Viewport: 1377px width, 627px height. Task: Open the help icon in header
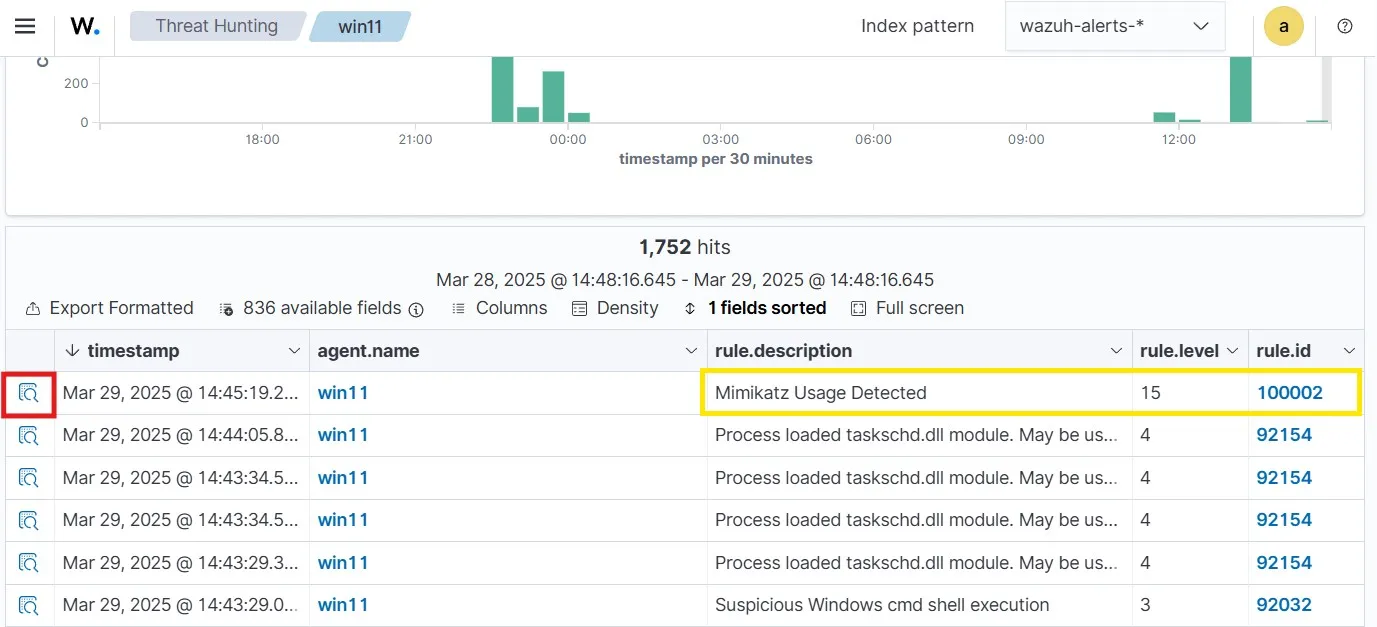[x=1344, y=27]
